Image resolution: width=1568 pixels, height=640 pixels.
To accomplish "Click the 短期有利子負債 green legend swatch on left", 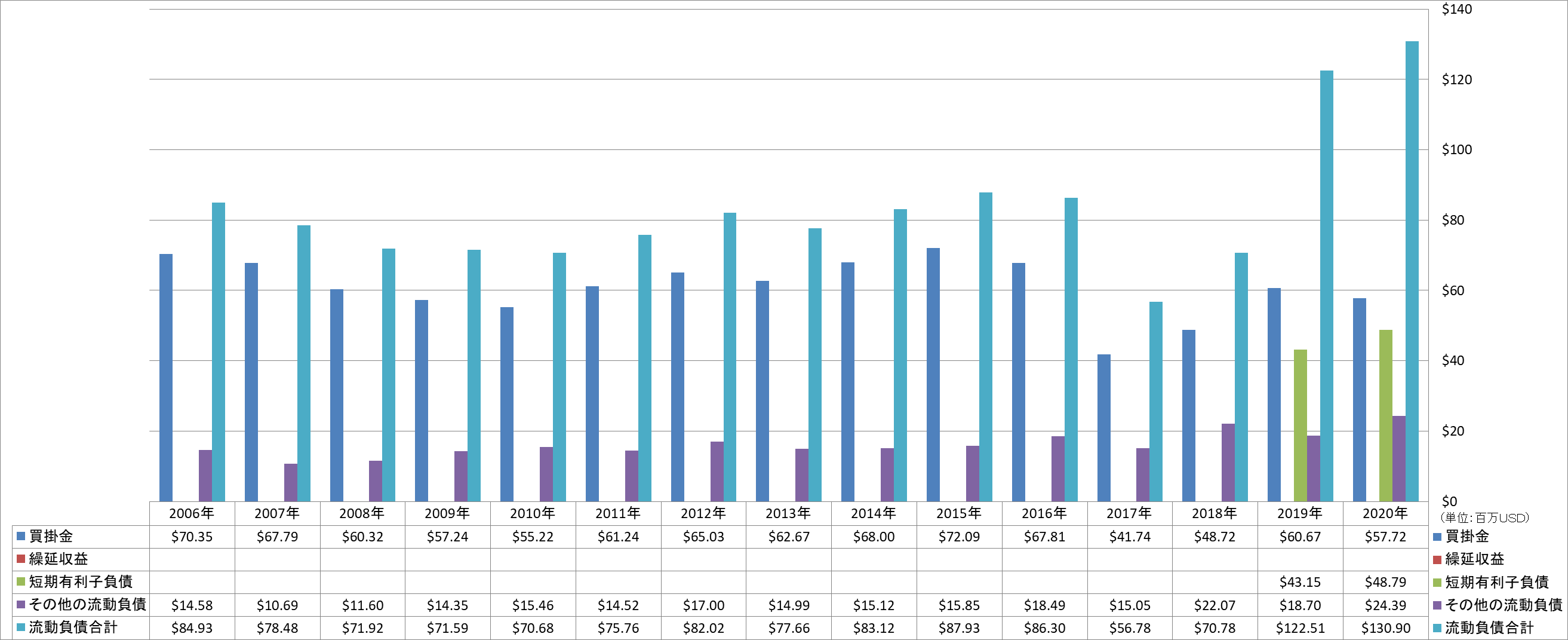I will click(21, 581).
